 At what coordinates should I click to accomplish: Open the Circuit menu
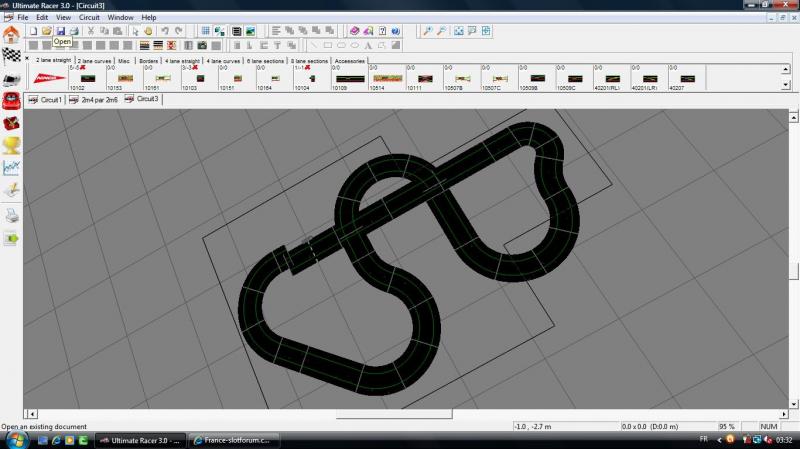click(89, 18)
